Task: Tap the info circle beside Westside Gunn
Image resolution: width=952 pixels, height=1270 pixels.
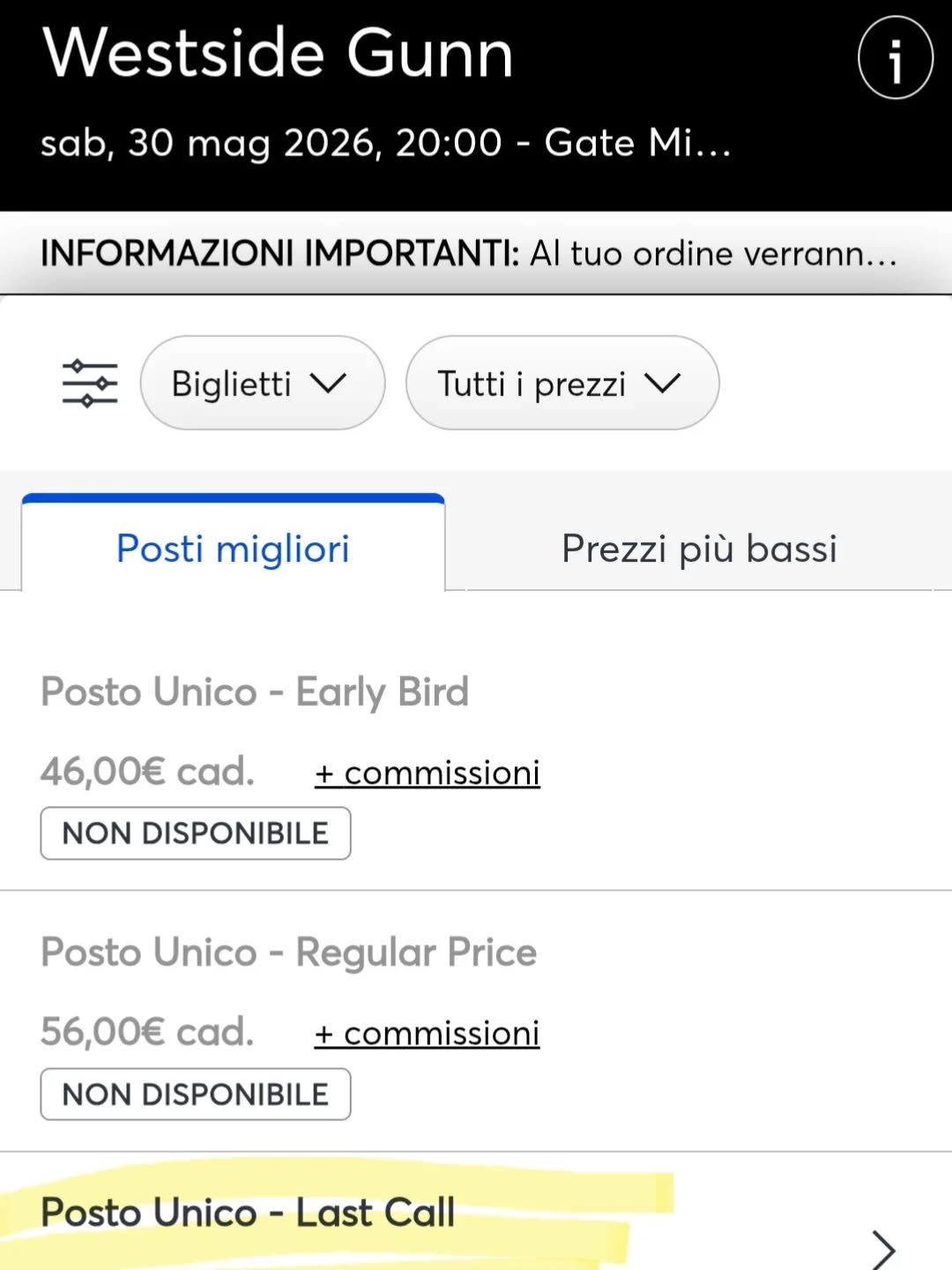Action: click(x=896, y=56)
